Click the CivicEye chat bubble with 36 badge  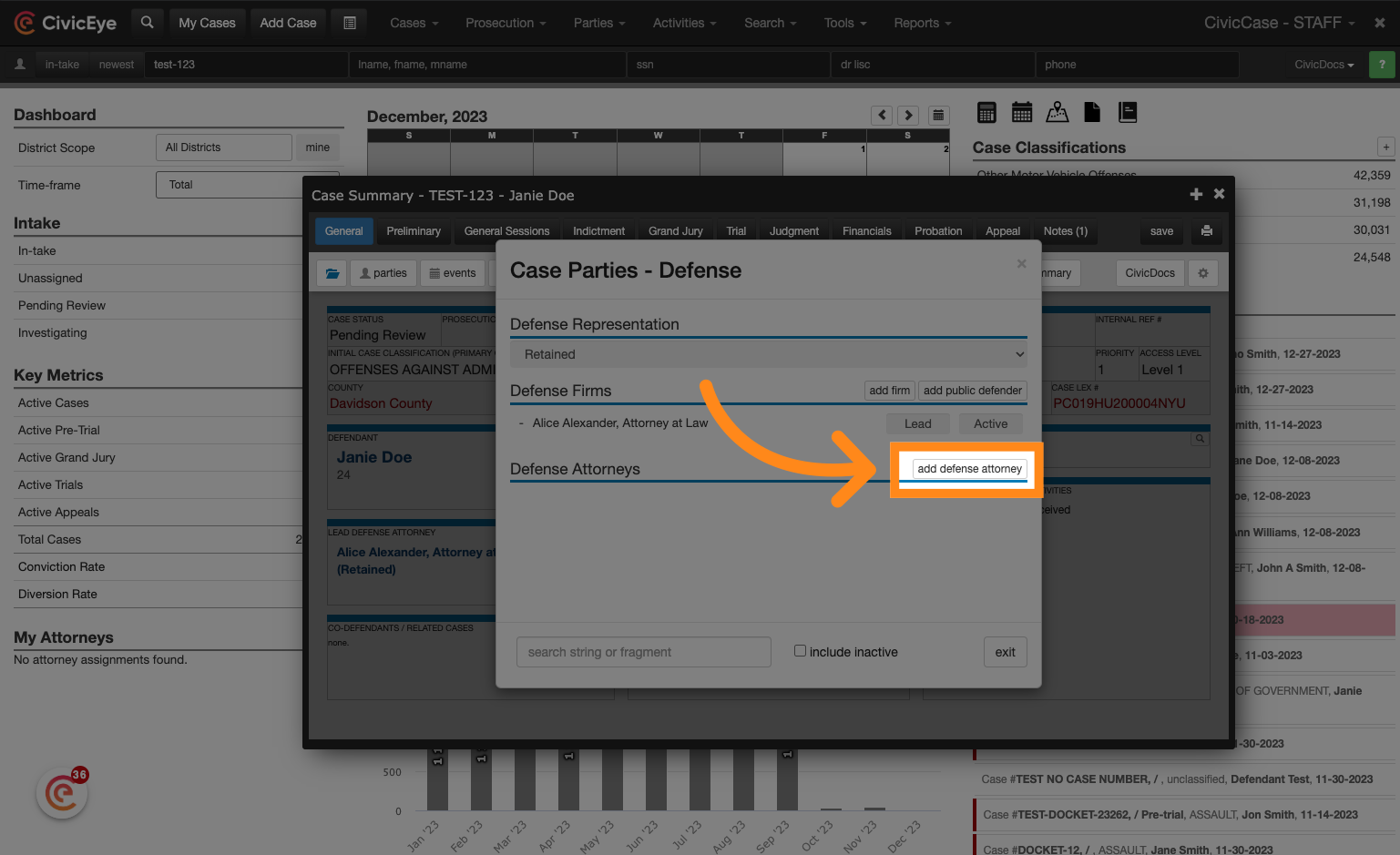coord(62,792)
